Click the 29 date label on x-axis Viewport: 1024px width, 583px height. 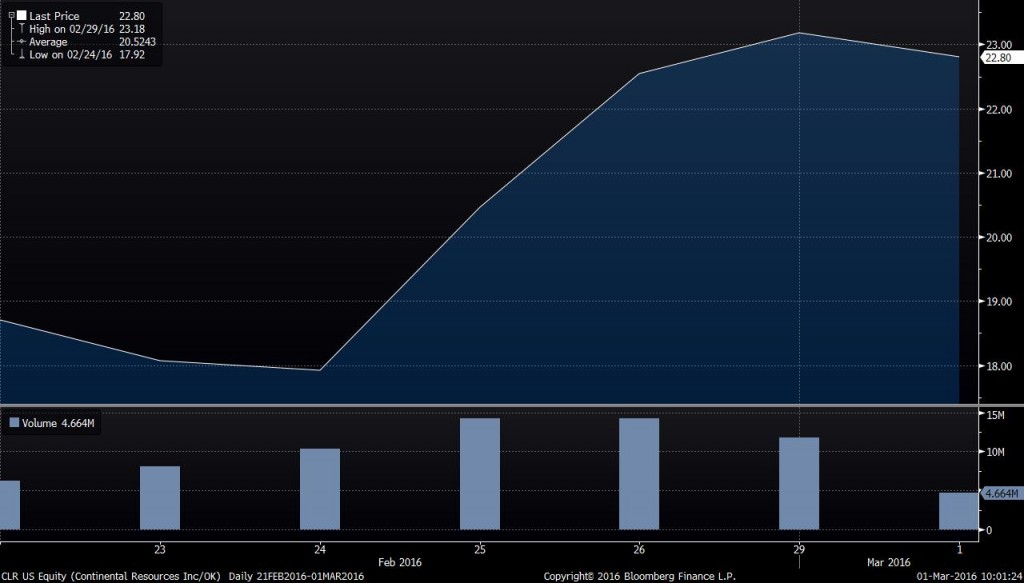[799, 549]
